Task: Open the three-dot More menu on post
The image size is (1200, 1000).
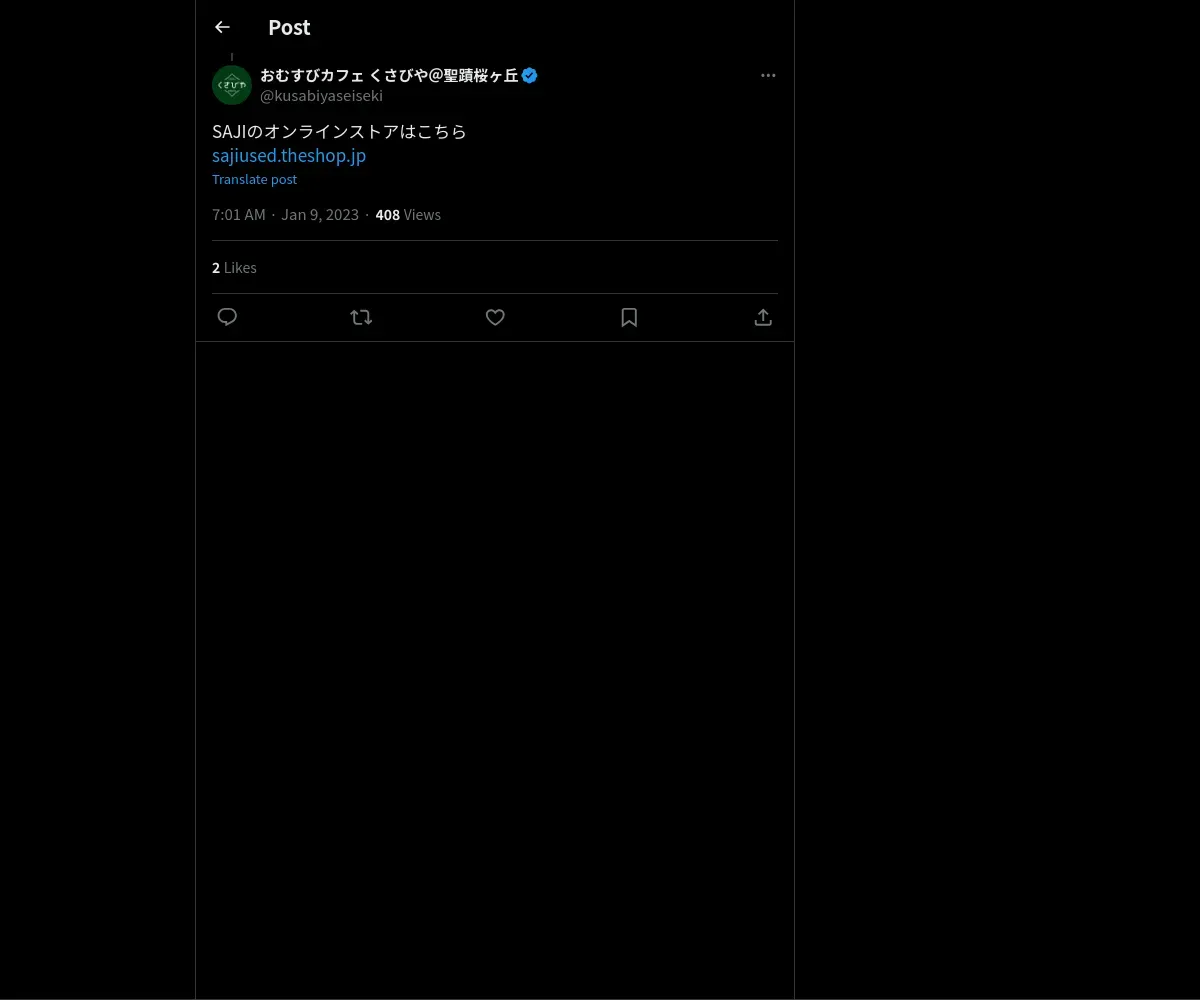Action: tap(768, 75)
